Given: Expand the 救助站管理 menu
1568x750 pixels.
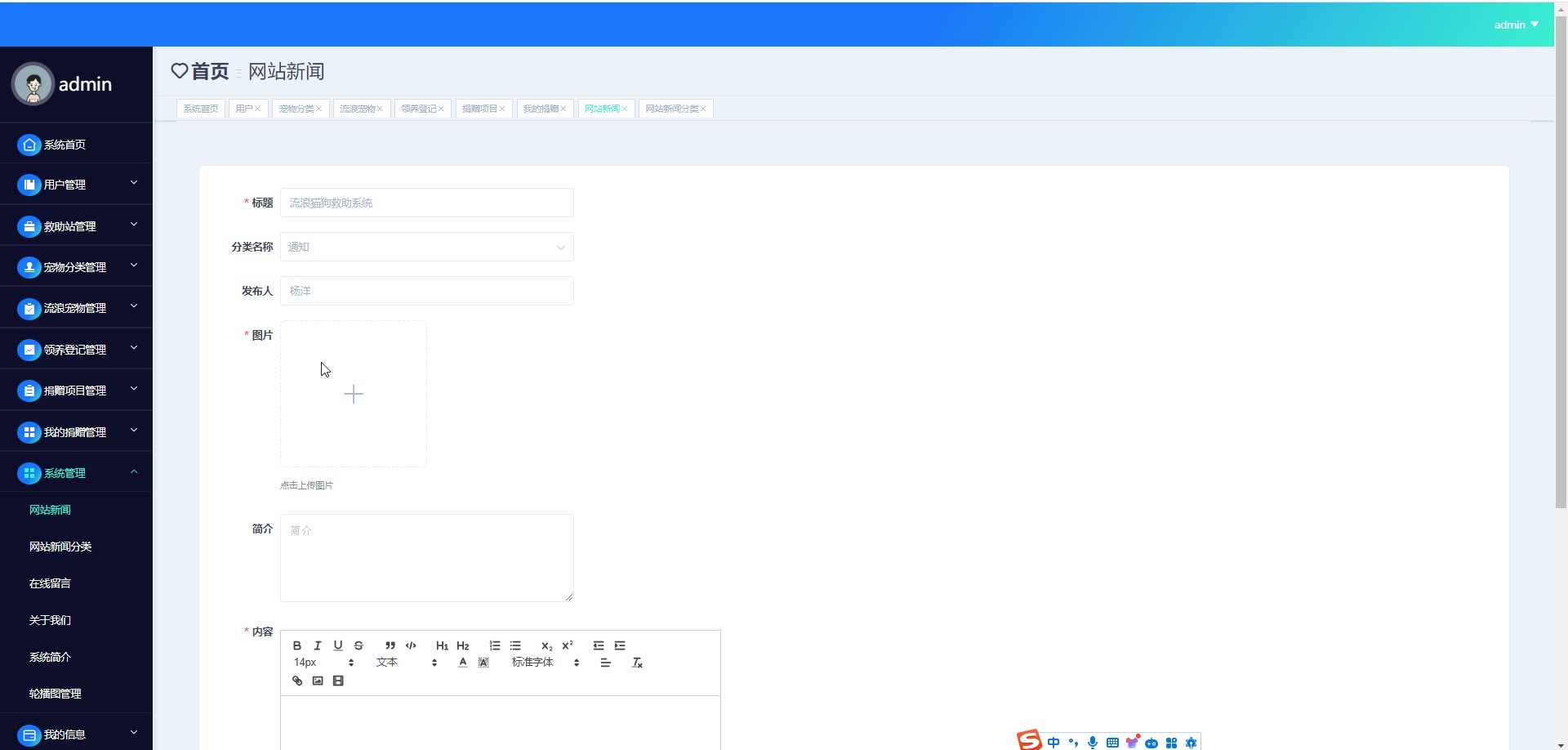Looking at the screenshot, I should point(76,226).
